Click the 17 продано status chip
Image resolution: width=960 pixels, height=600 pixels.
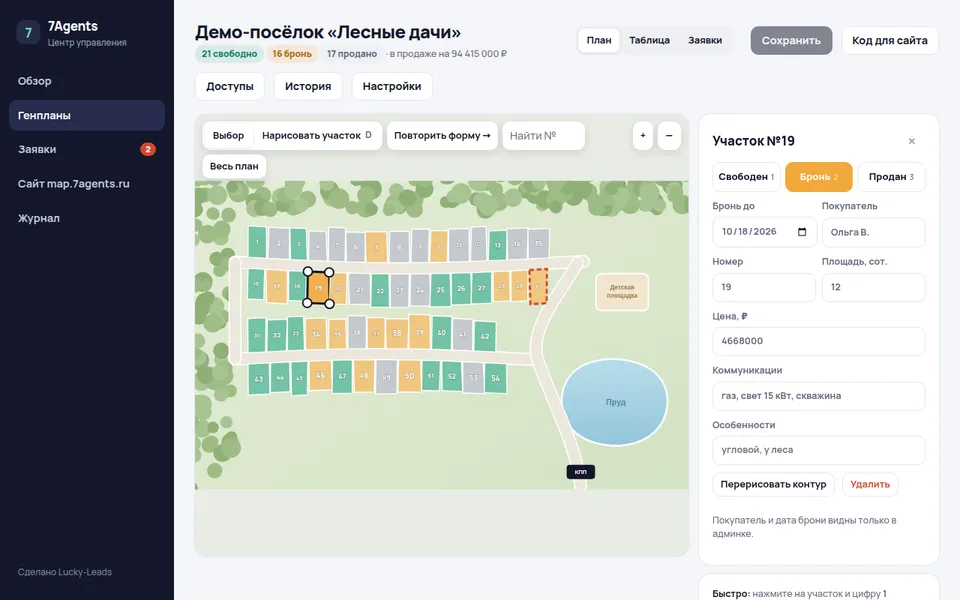[352, 54]
